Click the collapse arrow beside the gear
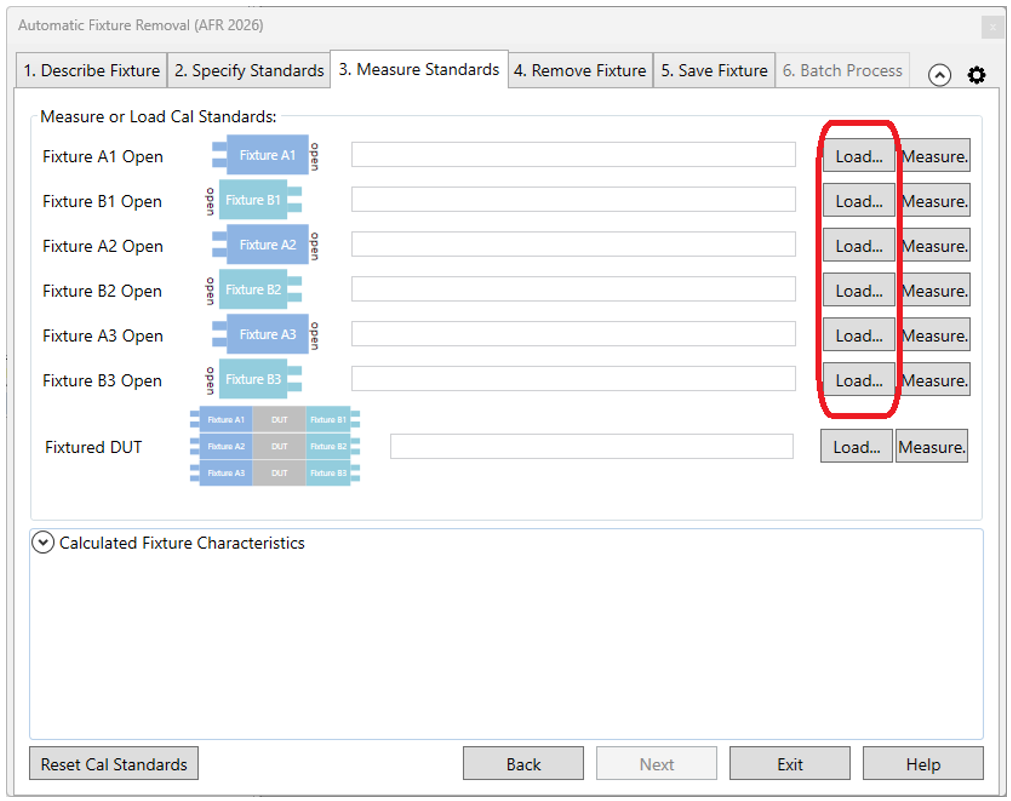Viewport: 1011px width, 801px height. [939, 75]
